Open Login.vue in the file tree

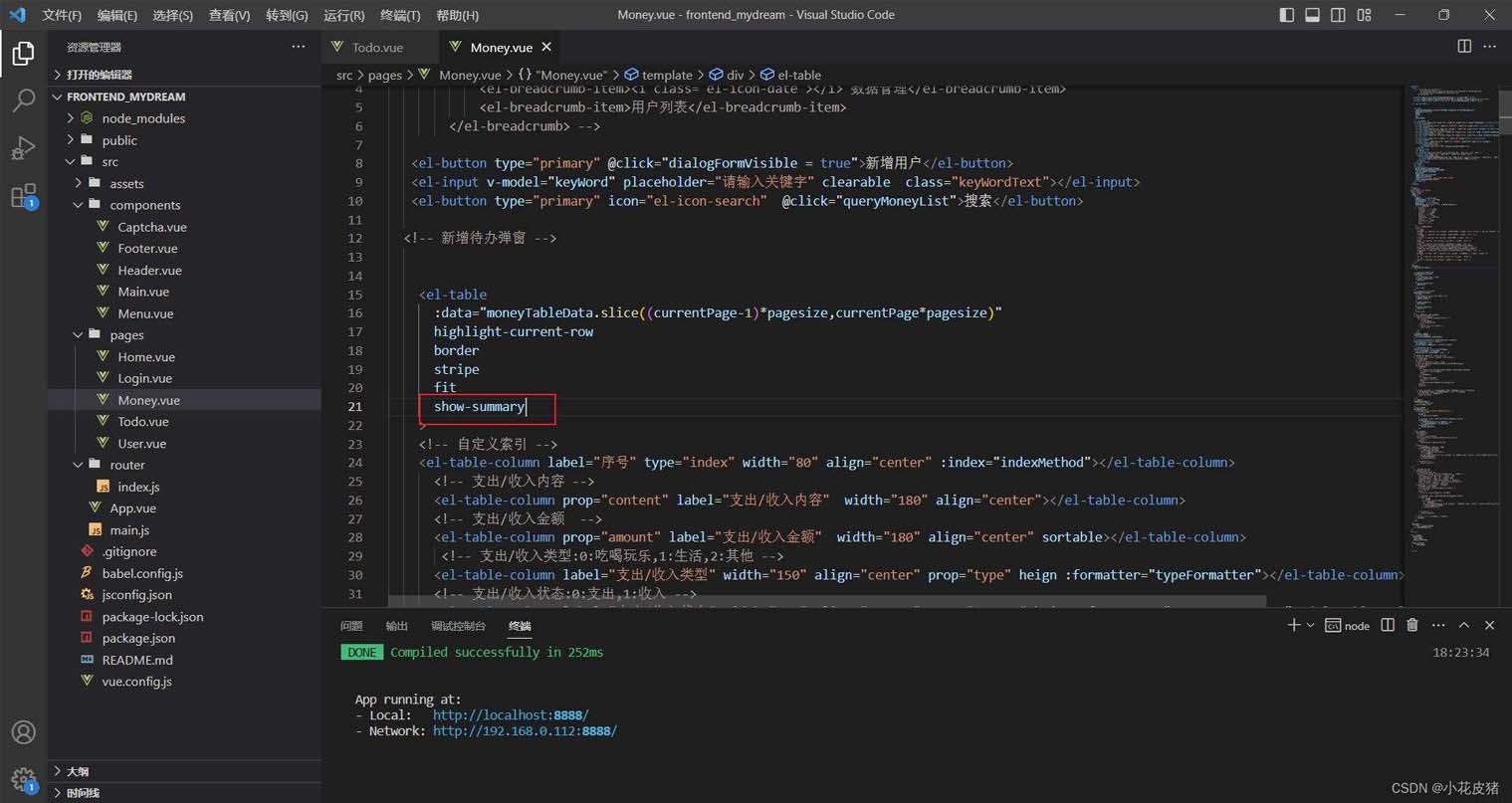(145, 378)
